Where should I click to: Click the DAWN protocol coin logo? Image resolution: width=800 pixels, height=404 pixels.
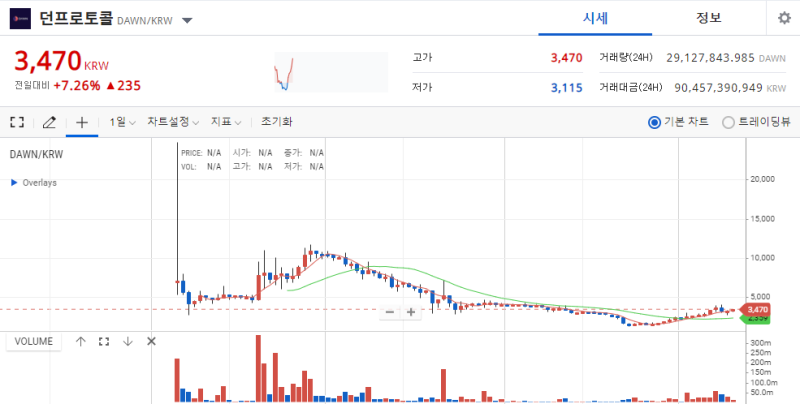(20, 19)
